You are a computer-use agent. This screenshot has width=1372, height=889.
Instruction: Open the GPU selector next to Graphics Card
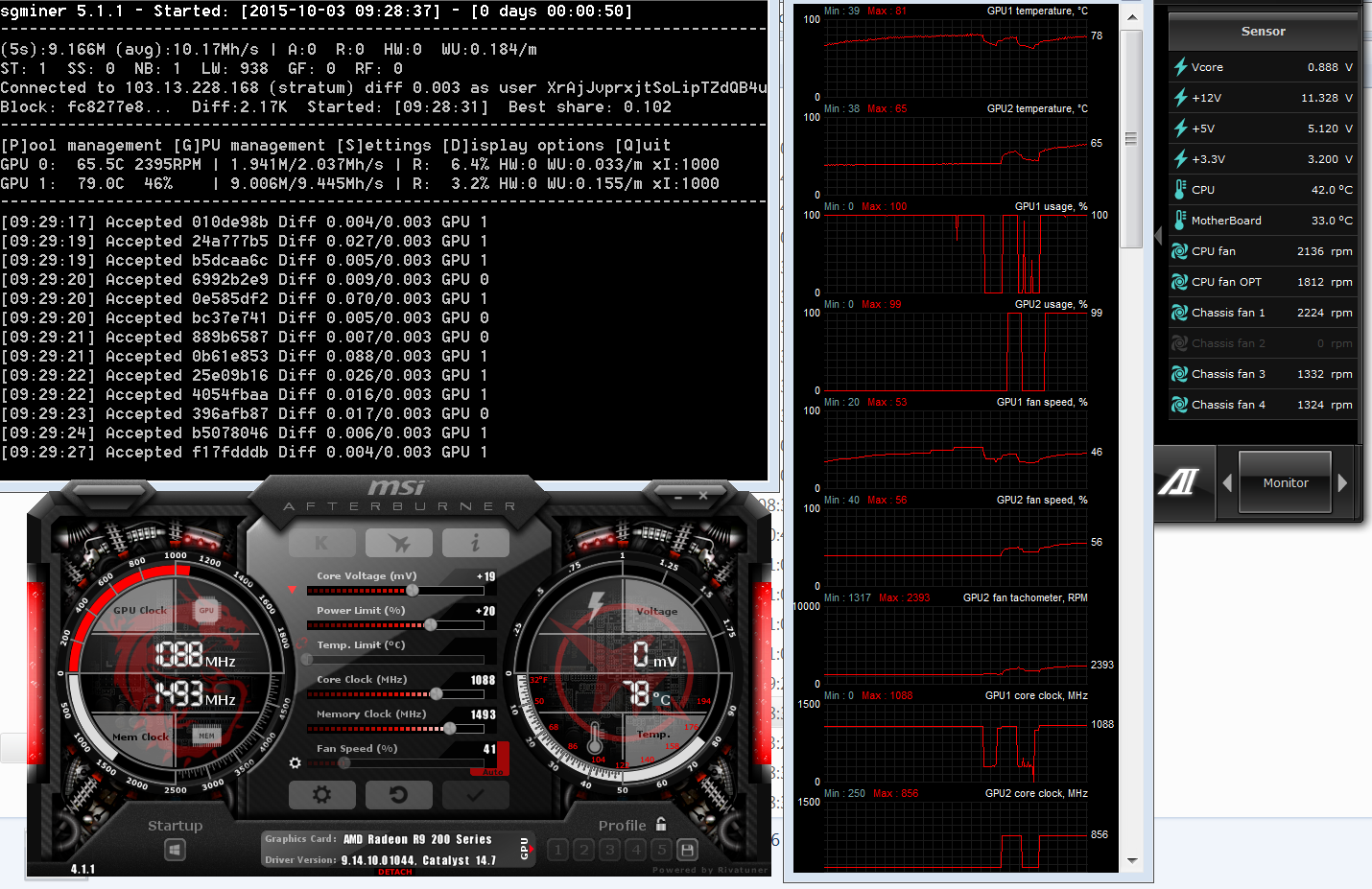click(x=526, y=848)
